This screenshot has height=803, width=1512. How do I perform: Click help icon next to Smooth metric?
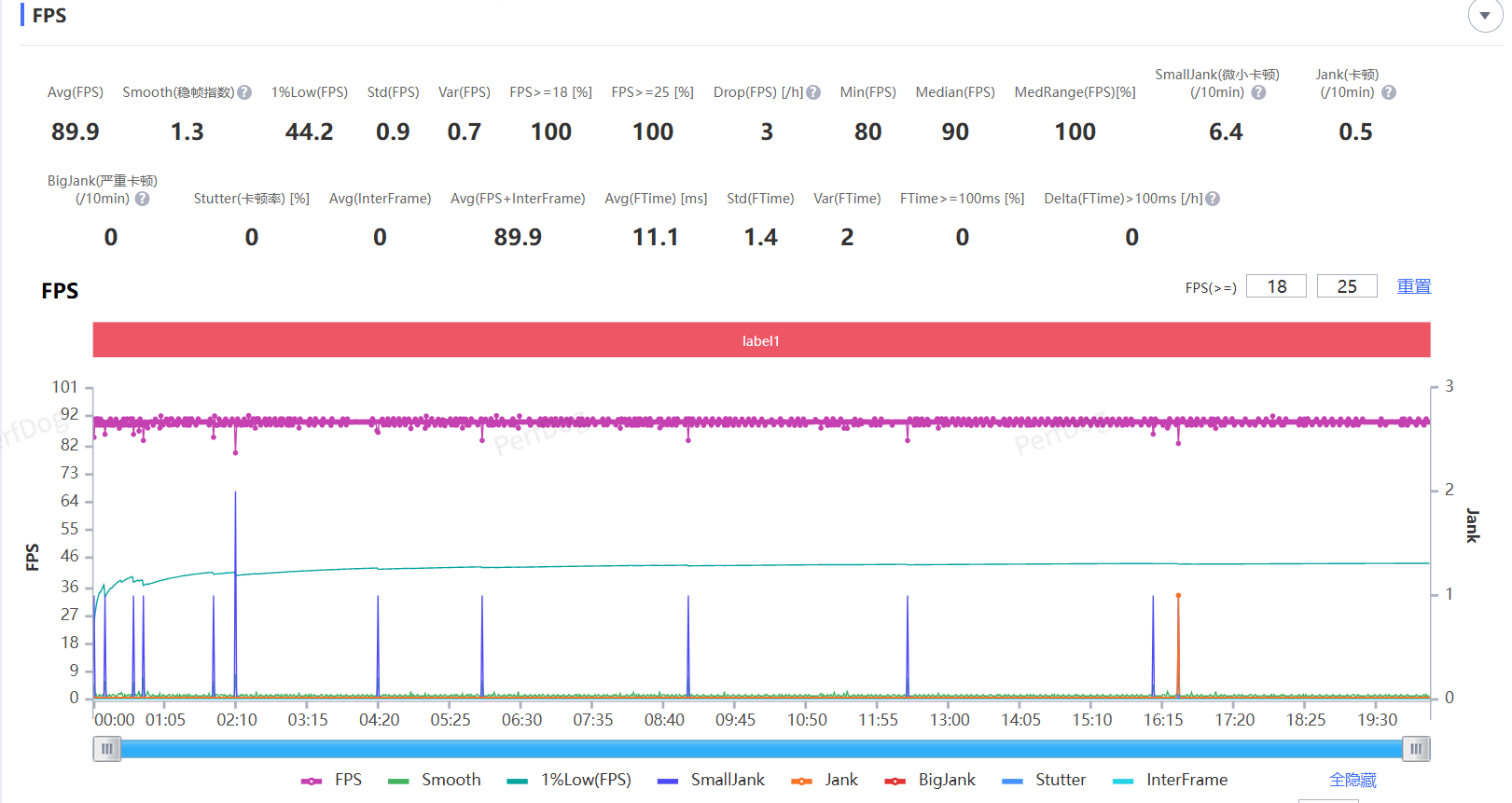244,92
